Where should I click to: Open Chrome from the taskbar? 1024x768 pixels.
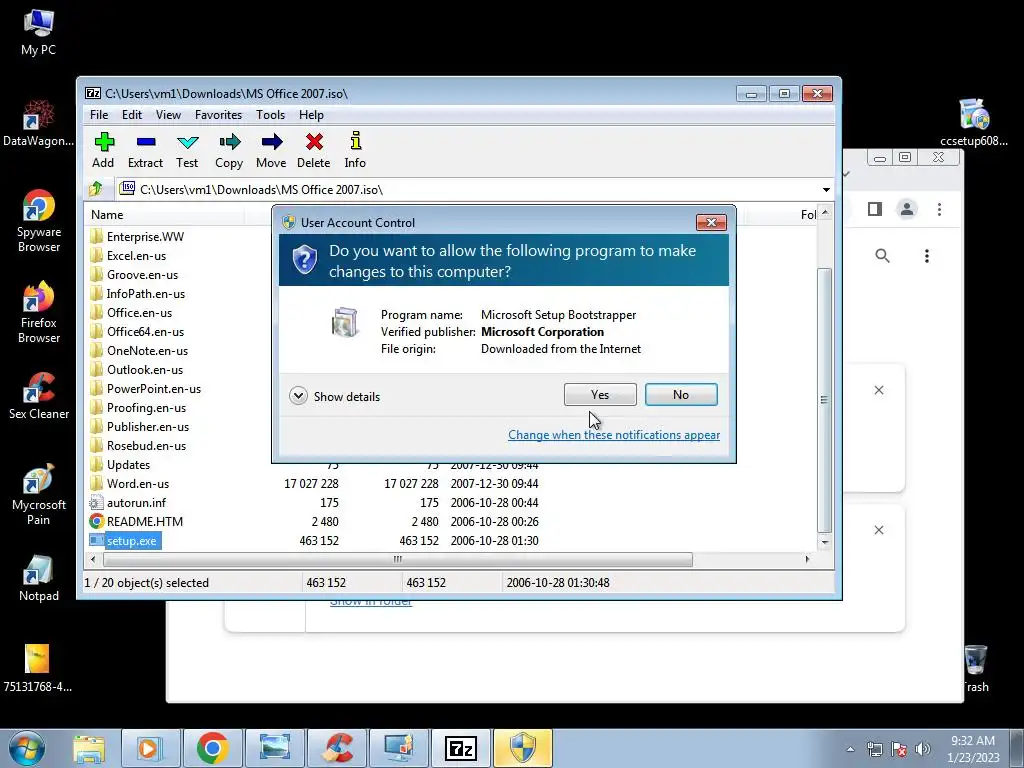point(212,748)
